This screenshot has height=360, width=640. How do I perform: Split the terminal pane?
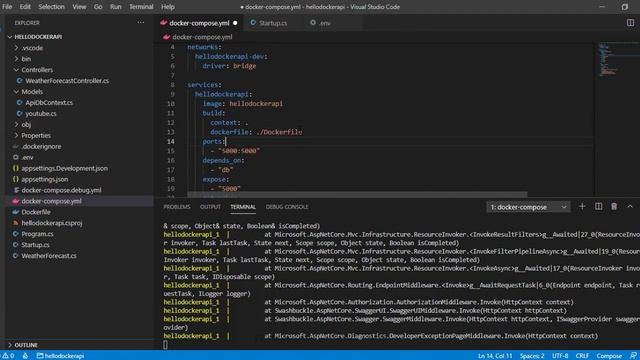pyautogui.click(x=598, y=207)
